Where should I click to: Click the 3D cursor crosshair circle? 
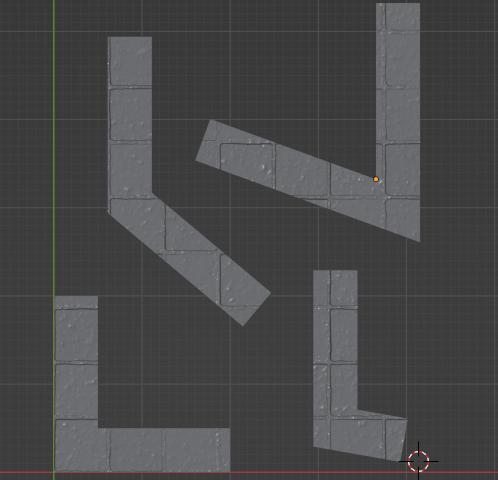coord(418,461)
